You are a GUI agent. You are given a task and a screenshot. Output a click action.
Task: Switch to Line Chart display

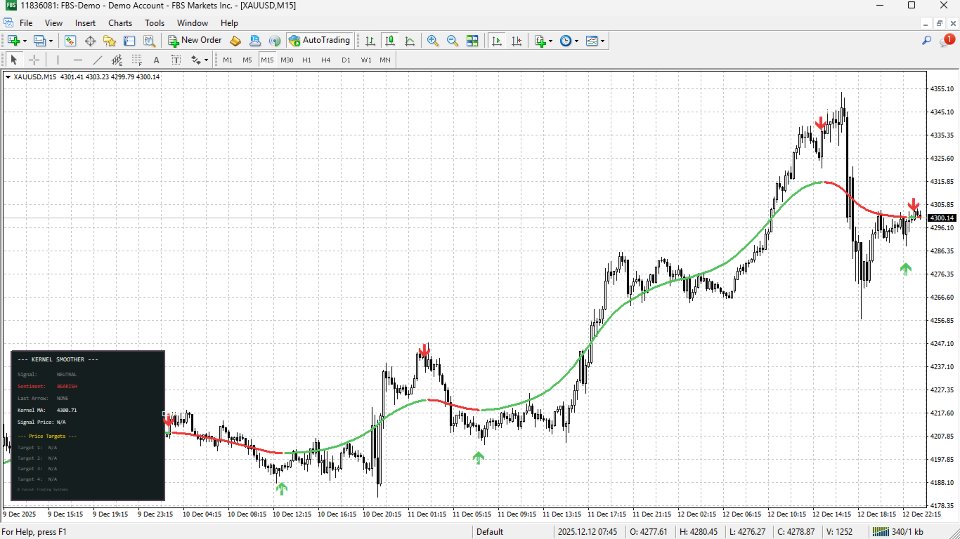(x=410, y=41)
